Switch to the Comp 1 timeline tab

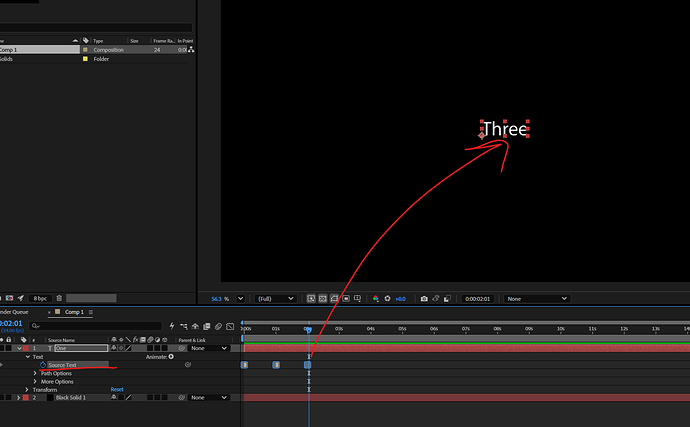pyautogui.click(x=74, y=312)
